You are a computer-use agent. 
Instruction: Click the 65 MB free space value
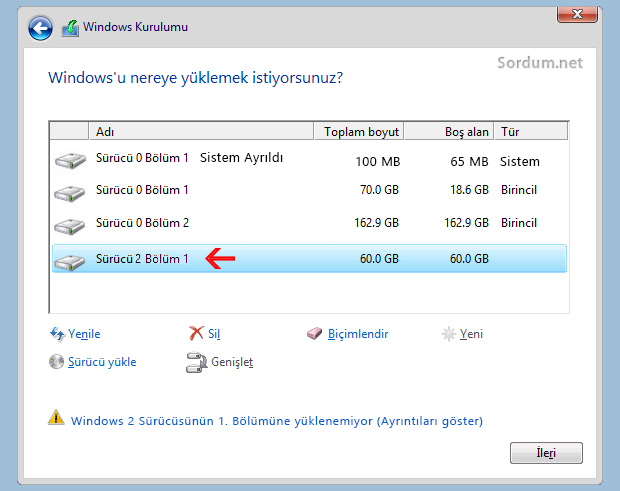[x=469, y=161]
